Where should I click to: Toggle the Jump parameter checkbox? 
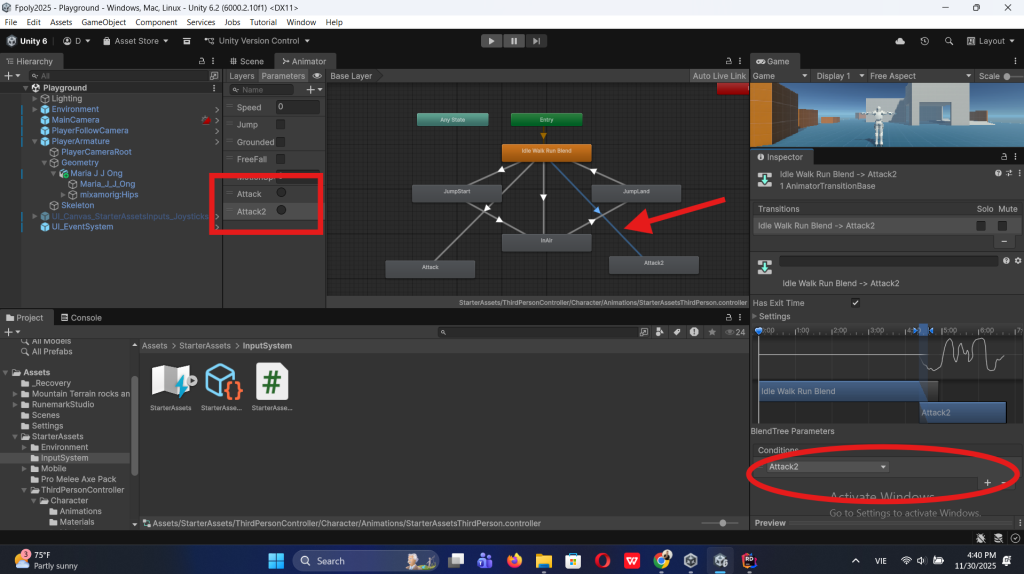pyautogui.click(x=280, y=125)
